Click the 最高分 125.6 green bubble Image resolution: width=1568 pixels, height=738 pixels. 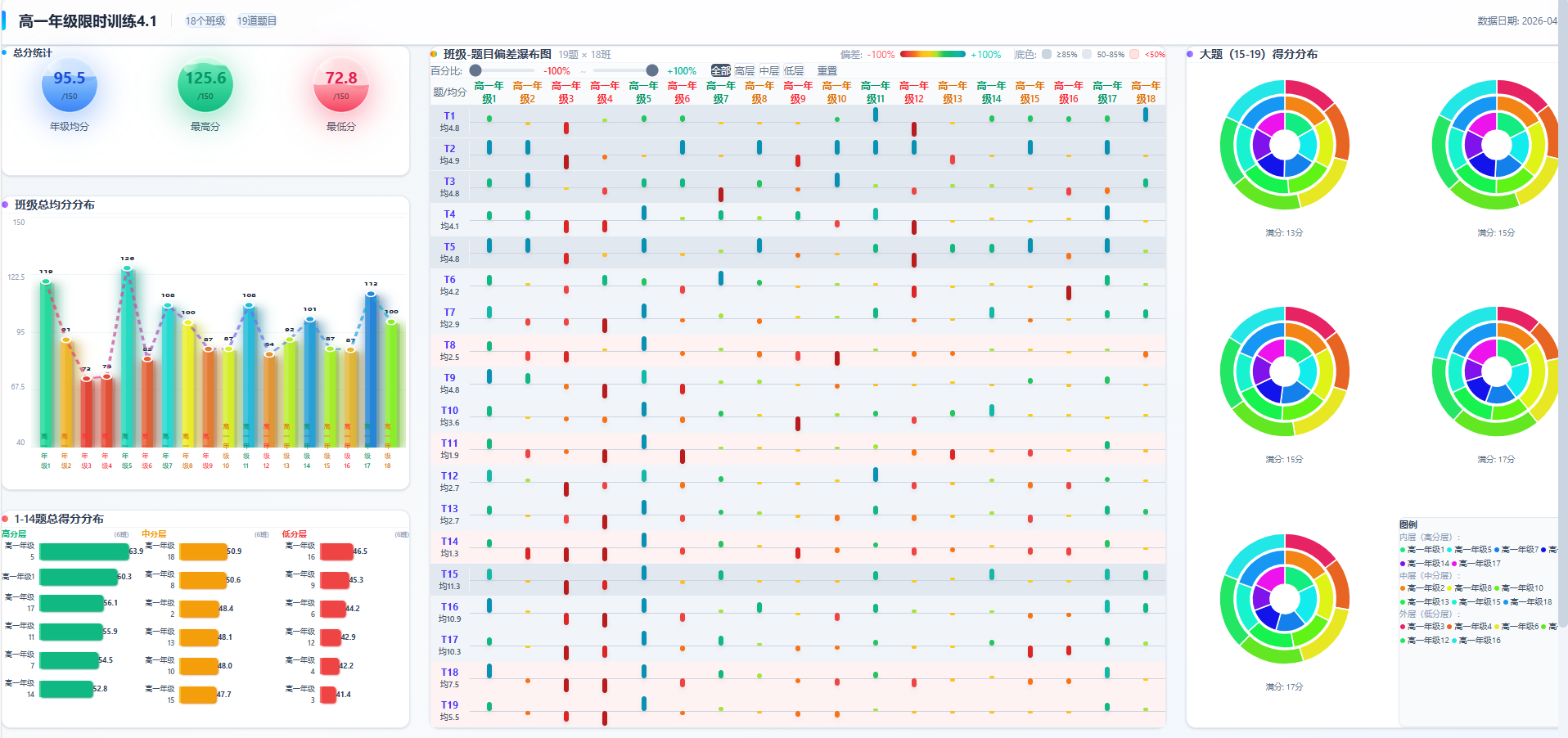click(x=205, y=85)
